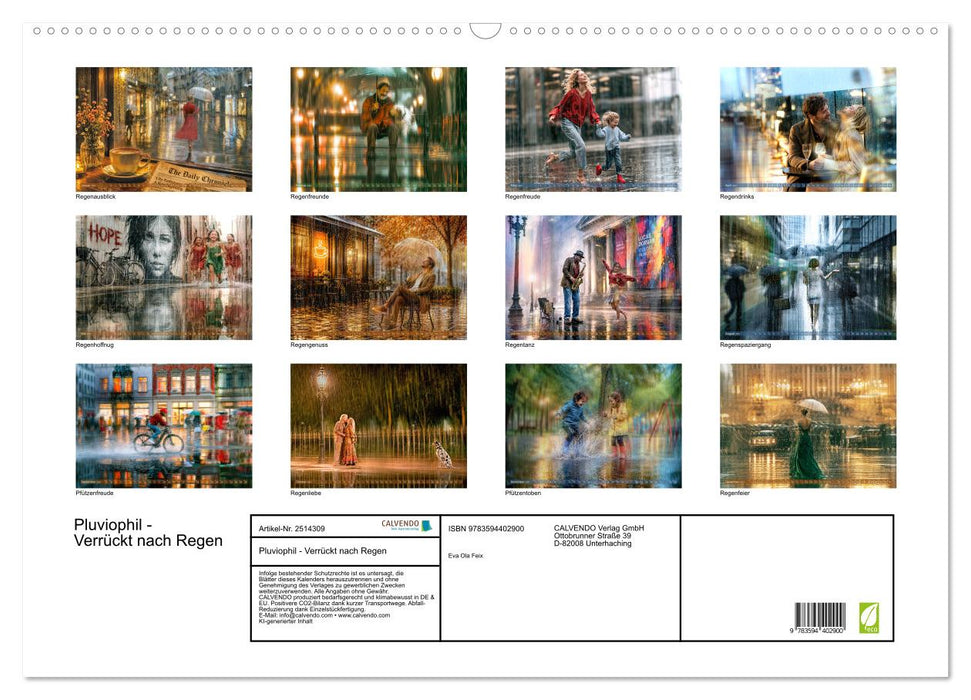Click "D-82008 Unterhaching"
The width and height of the screenshot is (971, 700).
point(593,543)
